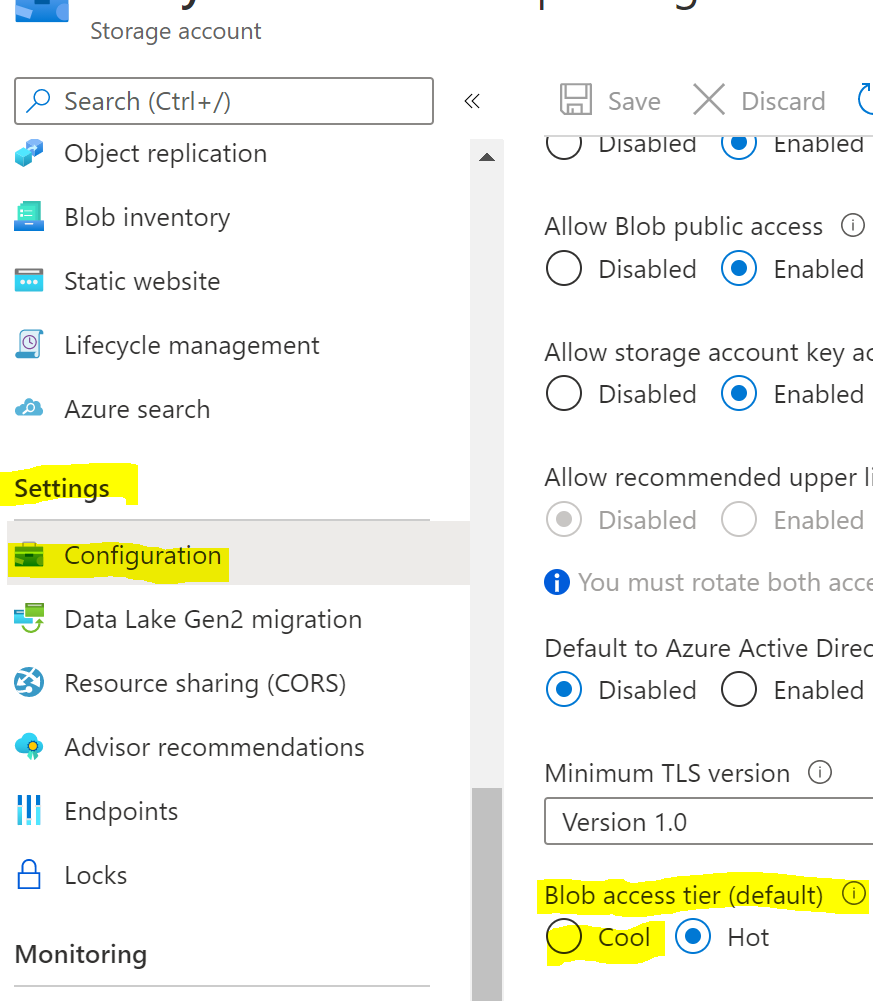Open Configuration settings page
Screen dimensions: 873x1001
pos(238,553)
